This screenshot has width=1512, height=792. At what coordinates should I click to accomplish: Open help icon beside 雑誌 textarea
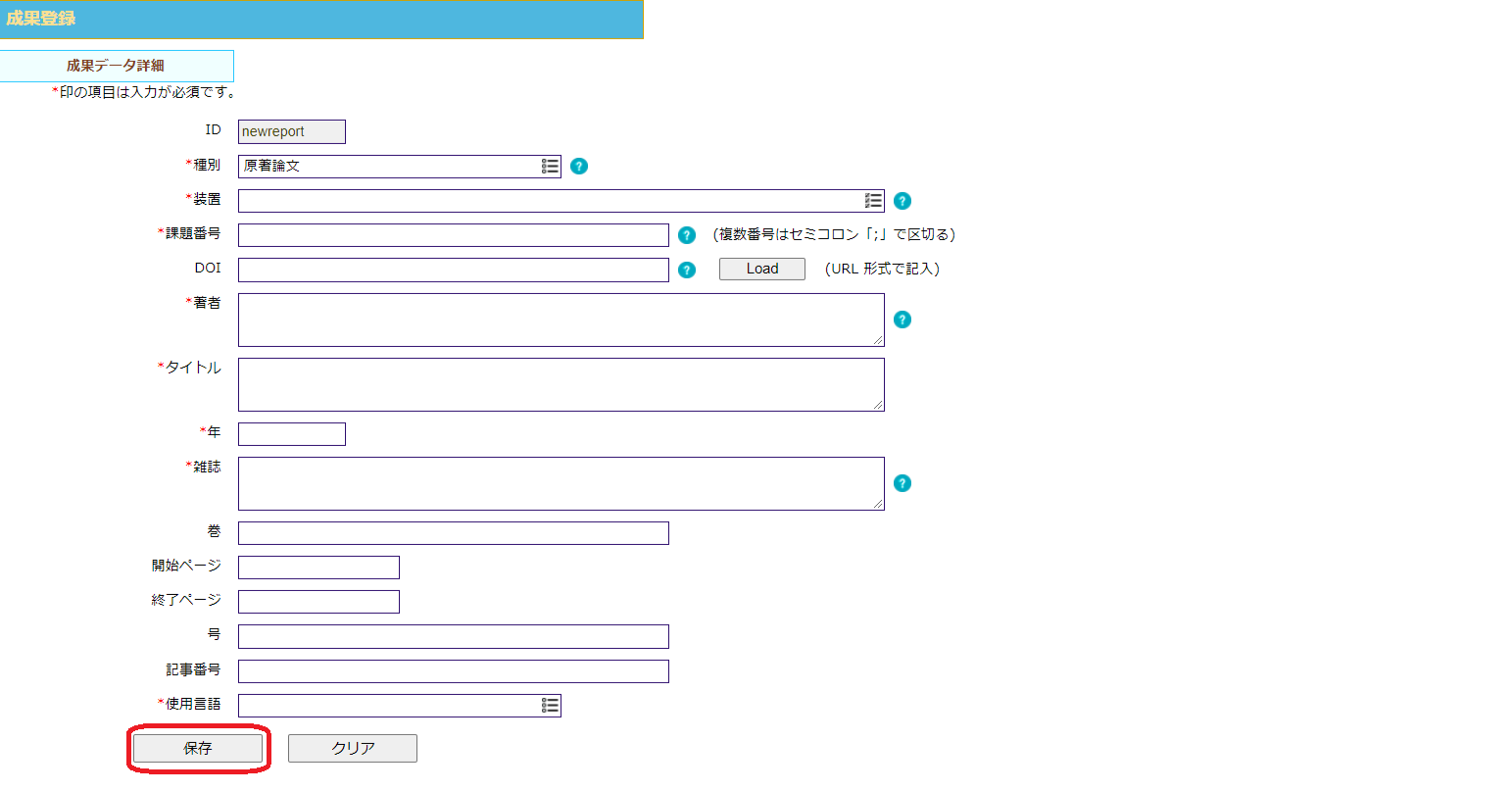pos(902,483)
